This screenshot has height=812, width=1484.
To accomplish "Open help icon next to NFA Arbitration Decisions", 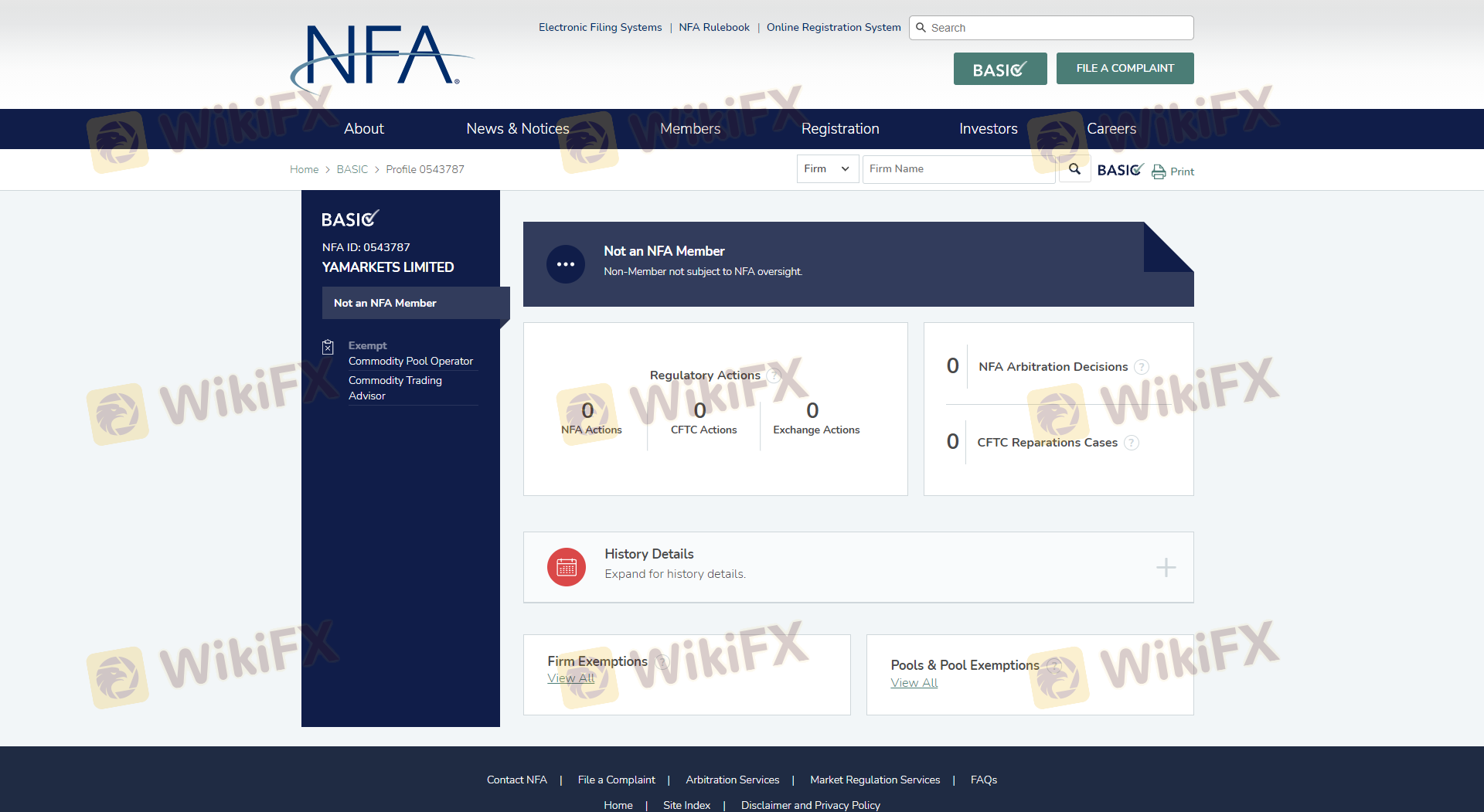I will (x=1142, y=367).
